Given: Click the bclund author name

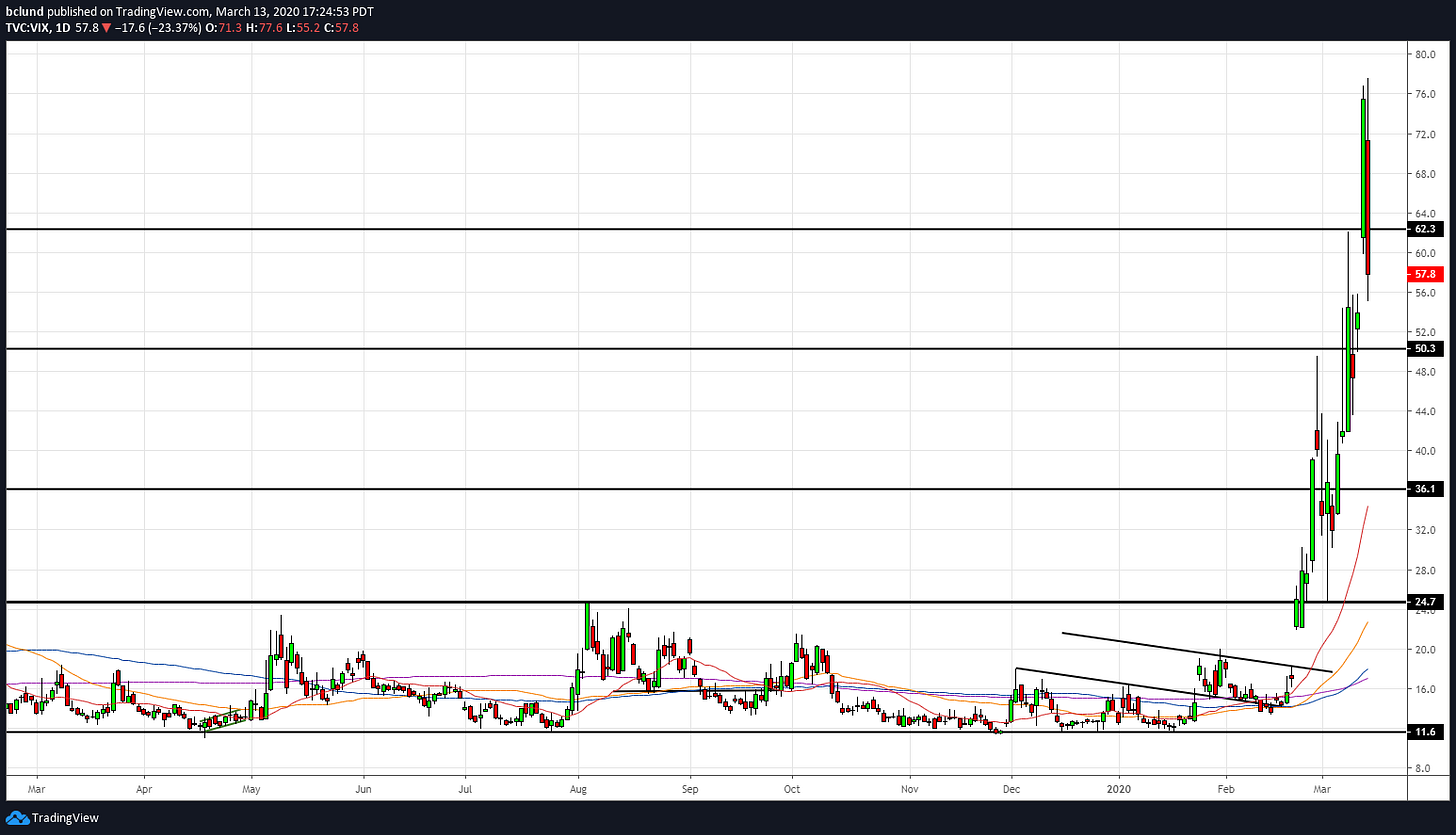Looking at the screenshot, I should pos(24,11).
